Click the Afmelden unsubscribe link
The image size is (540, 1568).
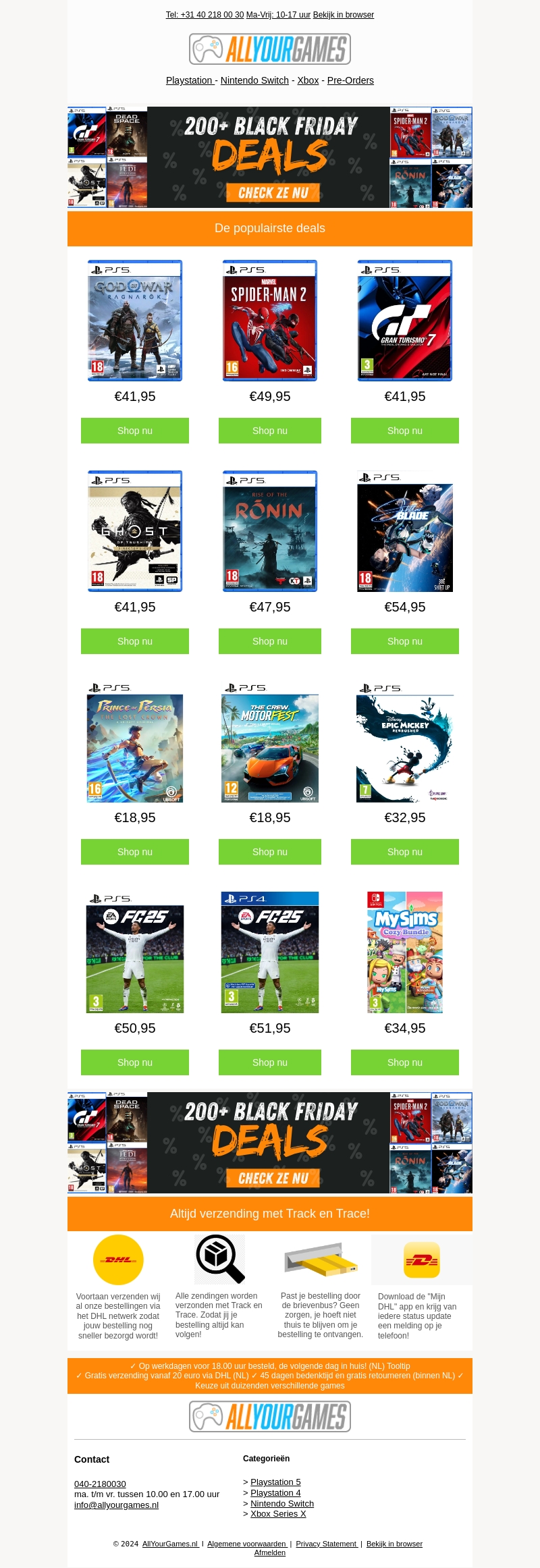(x=270, y=1552)
